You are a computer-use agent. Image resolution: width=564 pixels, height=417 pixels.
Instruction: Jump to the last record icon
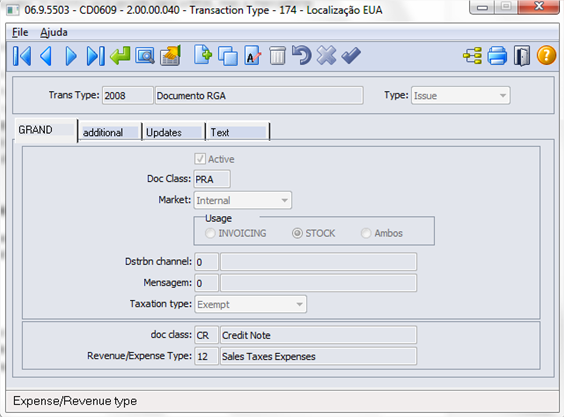[96, 56]
